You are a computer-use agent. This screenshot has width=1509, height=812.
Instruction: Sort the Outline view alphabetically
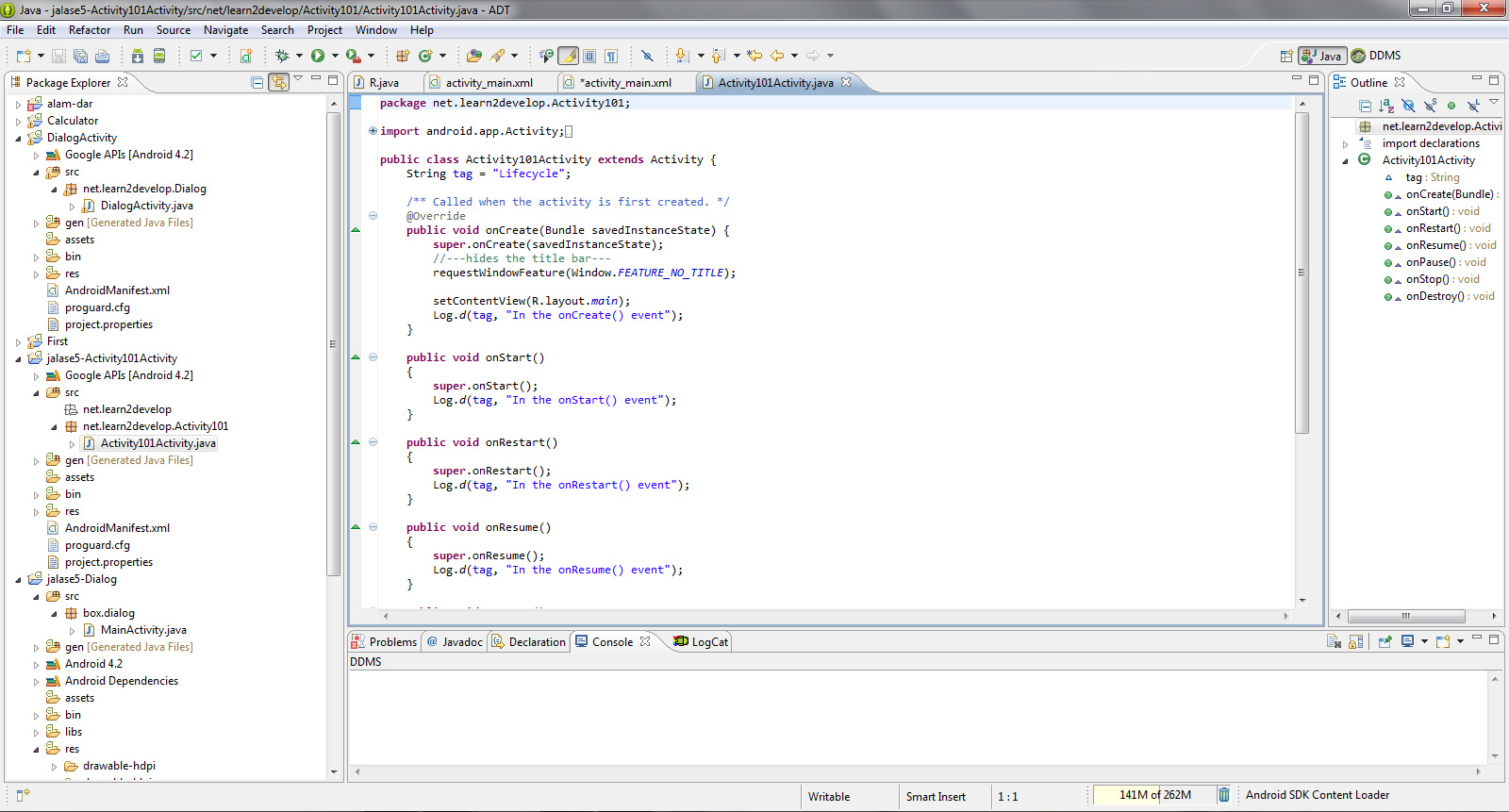coord(1385,106)
